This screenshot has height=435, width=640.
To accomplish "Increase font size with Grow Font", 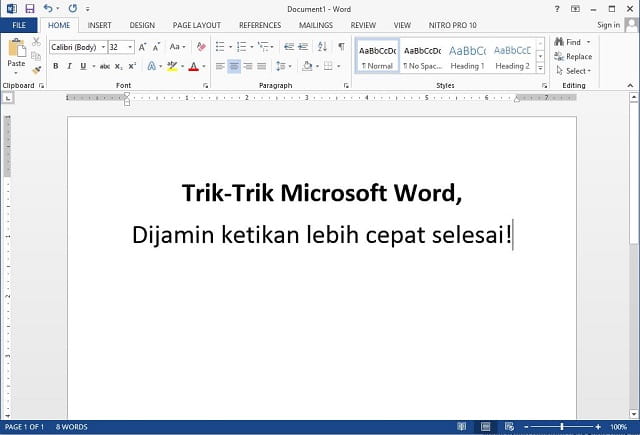I will pos(142,47).
